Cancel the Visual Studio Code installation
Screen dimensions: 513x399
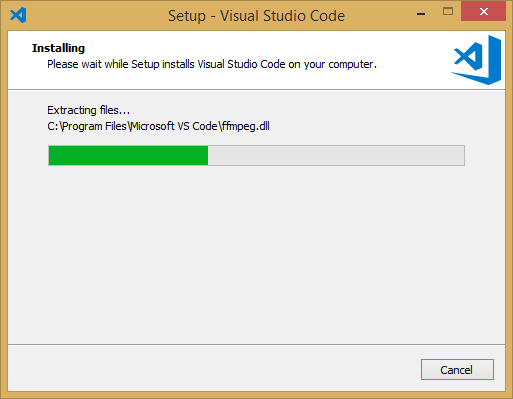tap(457, 370)
